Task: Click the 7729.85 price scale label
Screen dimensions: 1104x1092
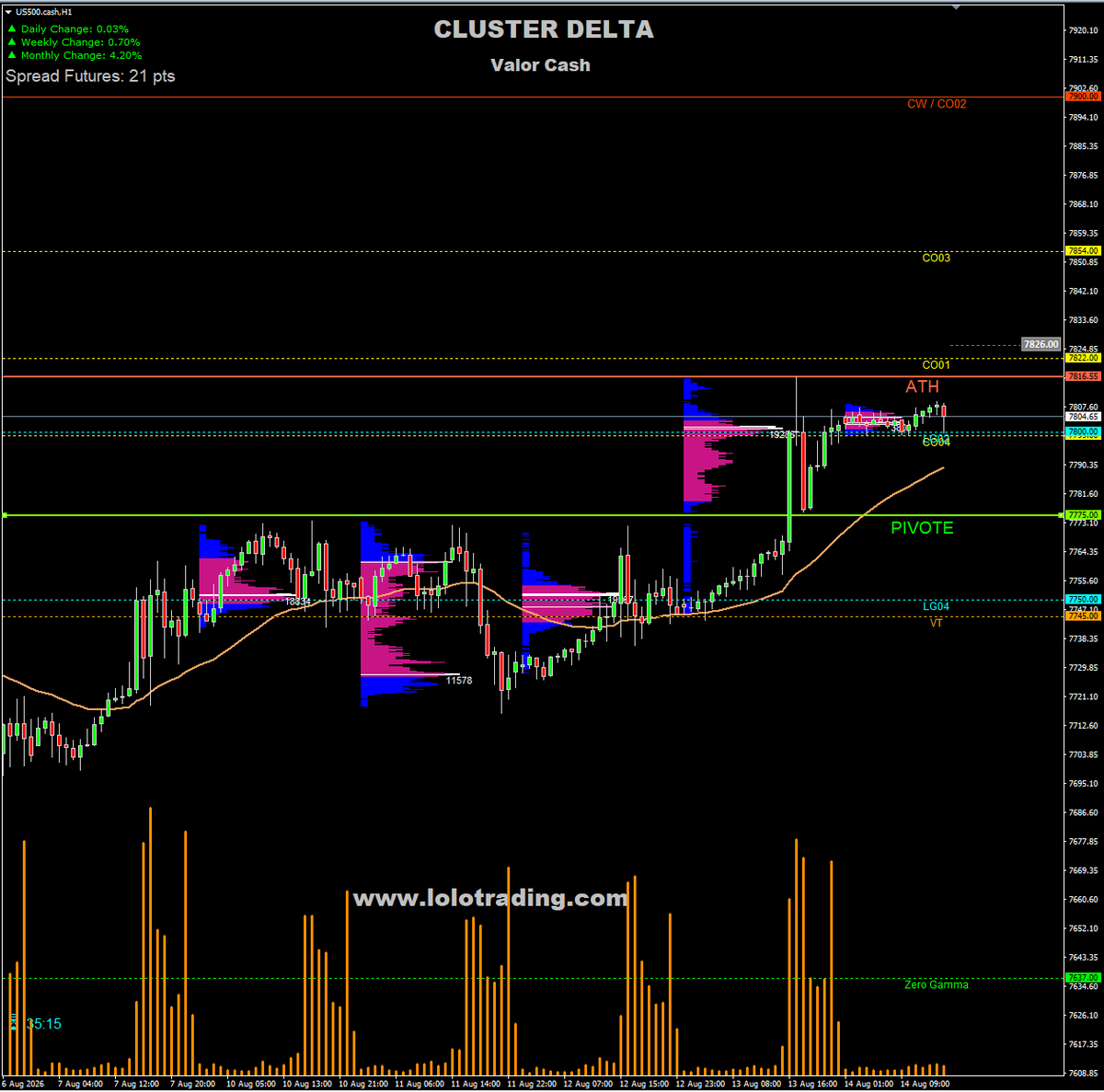Action: click(1083, 668)
